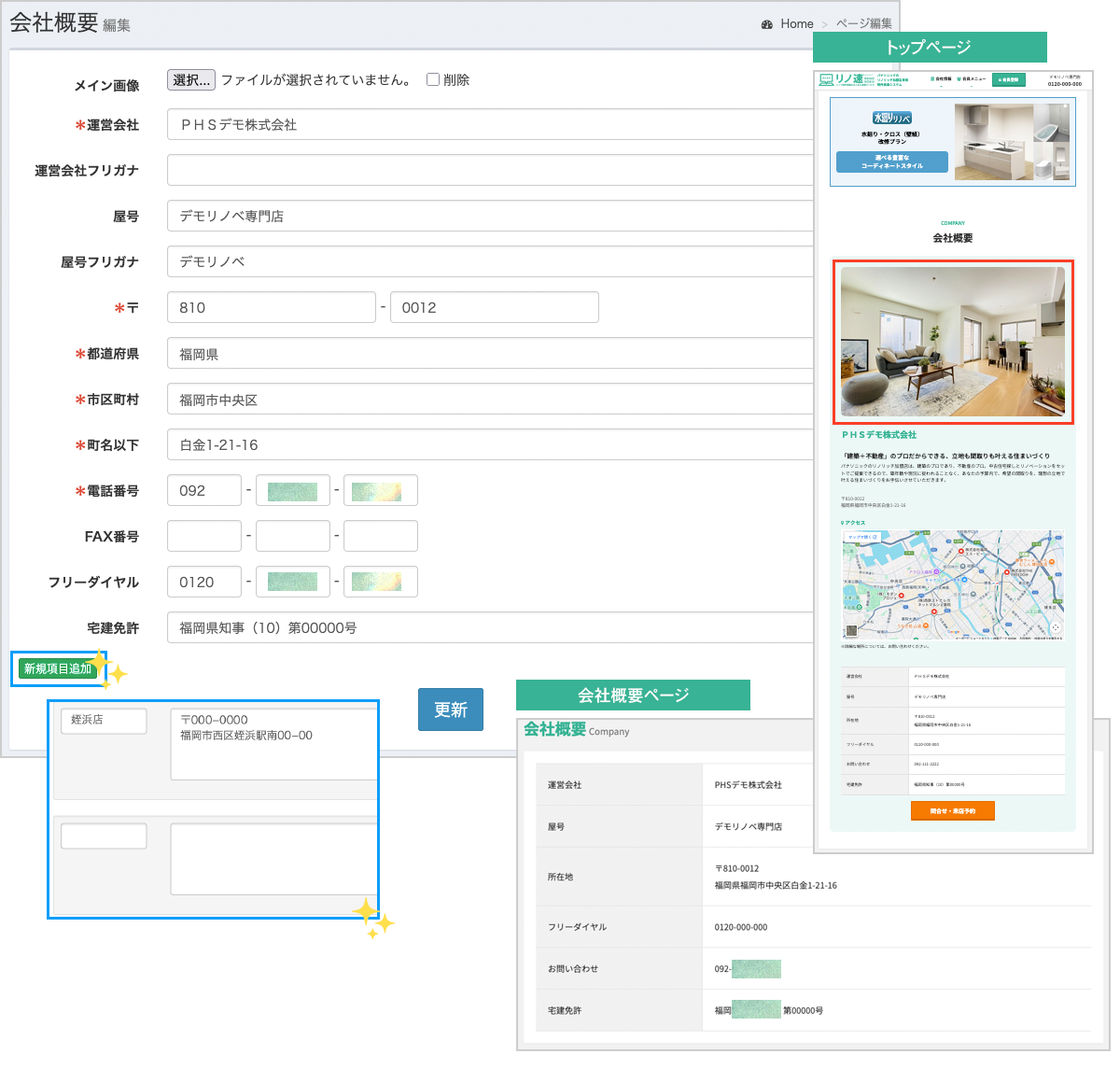Click the orange 問合せ・来店予約 button
Viewport: 1120px width, 1068px height.
point(953,811)
